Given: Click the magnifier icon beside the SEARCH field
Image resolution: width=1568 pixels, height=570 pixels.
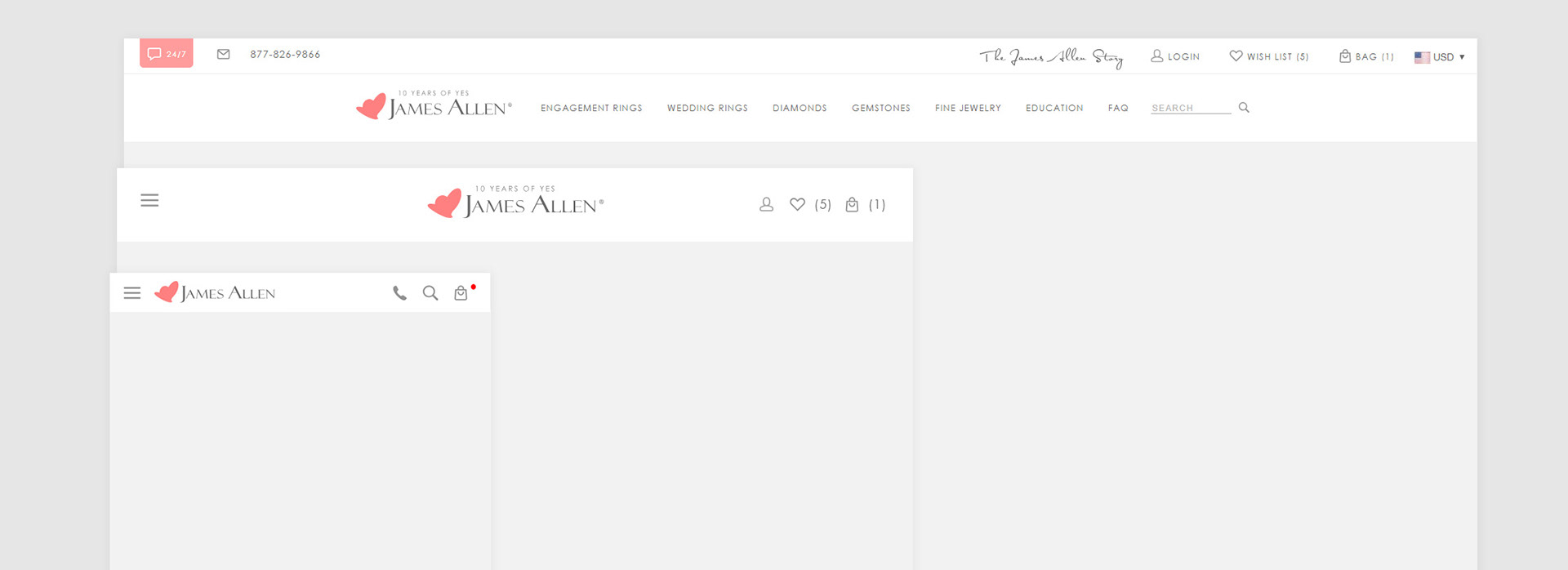Looking at the screenshot, I should (1244, 107).
